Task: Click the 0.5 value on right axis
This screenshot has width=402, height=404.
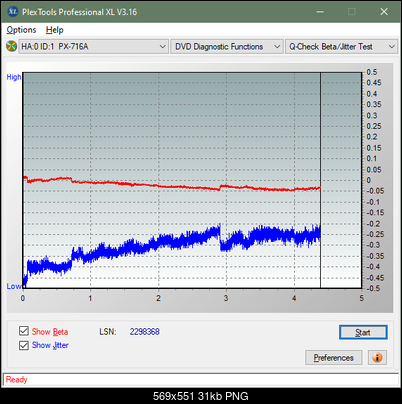Action: click(372, 72)
